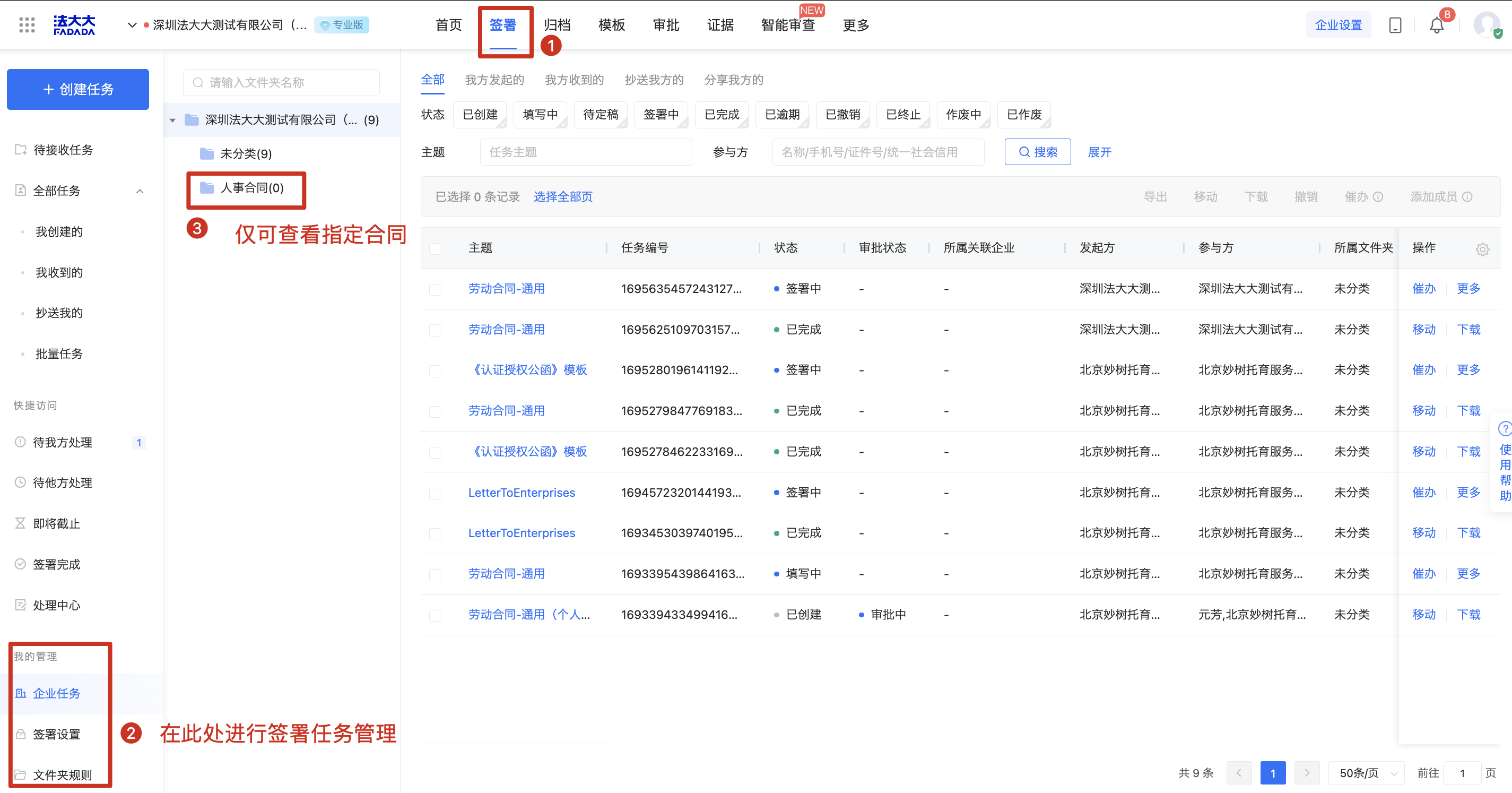The image size is (1512, 793).
Task: Go to previous page arrow
Action: 1238,773
